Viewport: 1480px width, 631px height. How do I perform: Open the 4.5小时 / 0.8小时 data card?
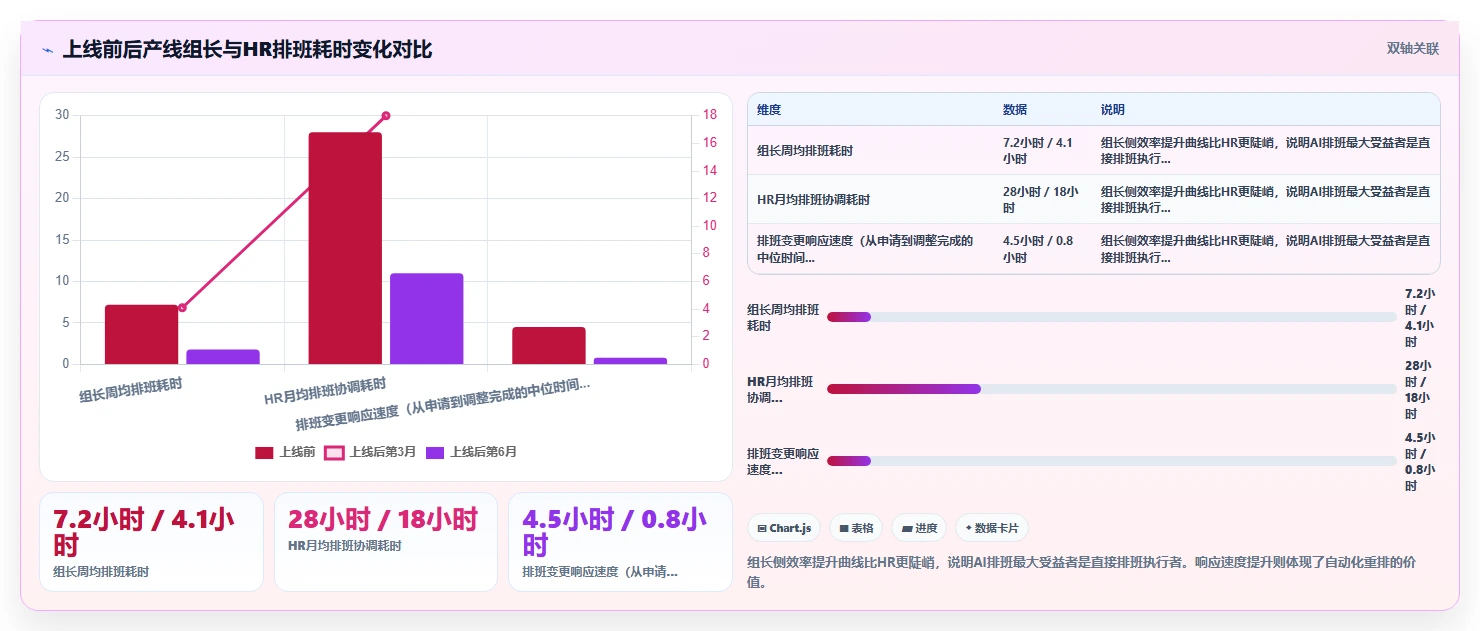[x=620, y=542]
